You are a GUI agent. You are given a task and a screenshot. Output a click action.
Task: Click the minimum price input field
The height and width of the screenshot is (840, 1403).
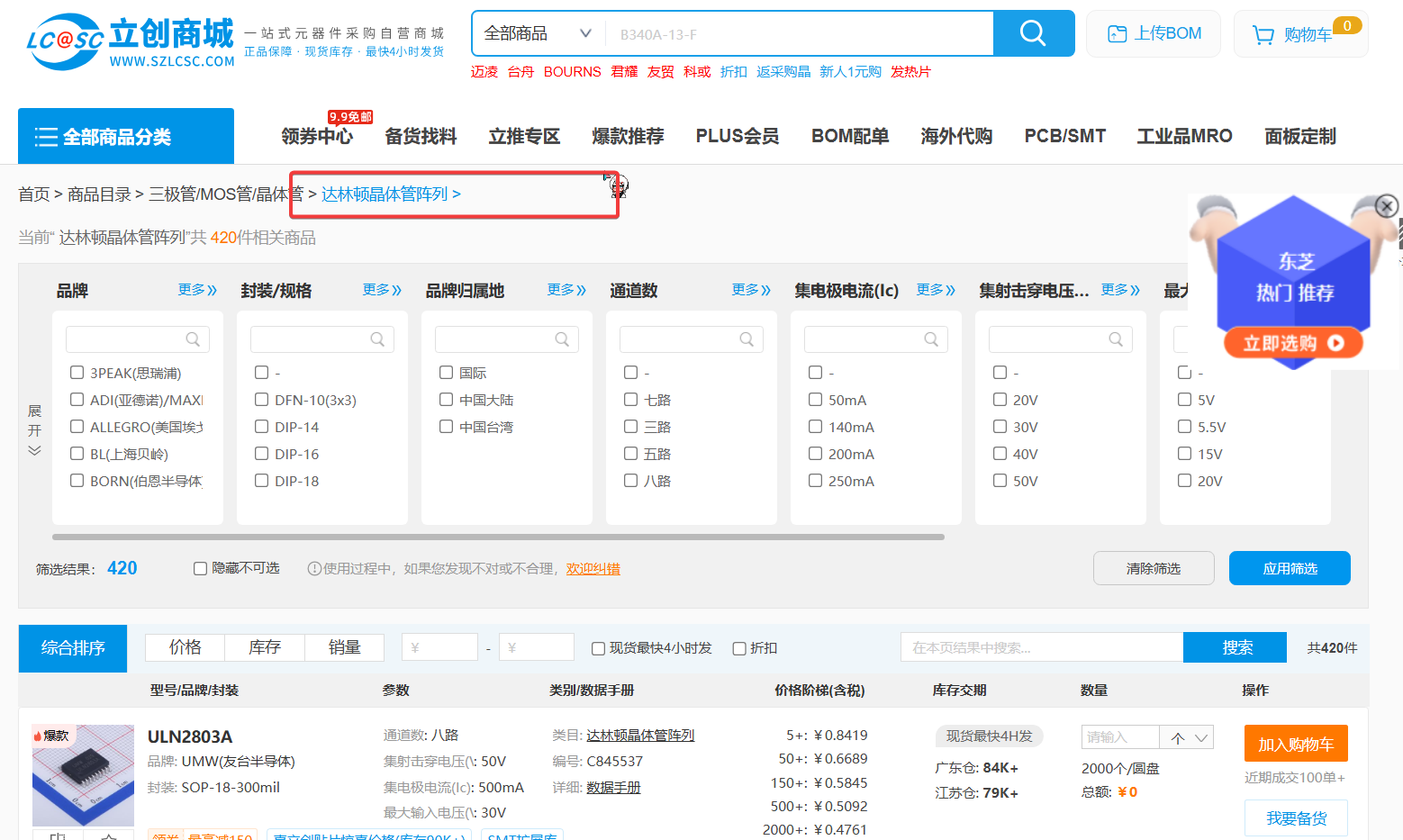pyautogui.click(x=439, y=647)
